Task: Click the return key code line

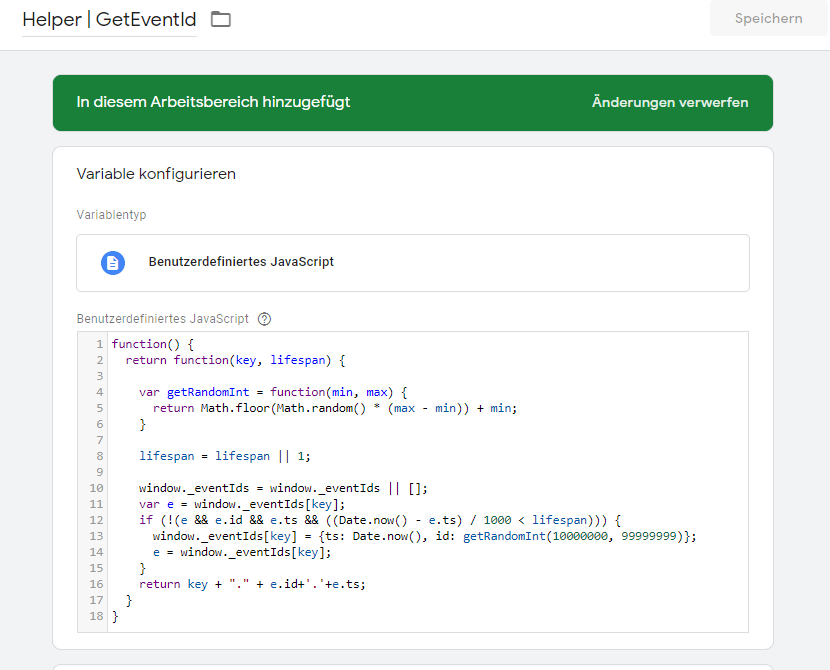Action: click(x=252, y=584)
